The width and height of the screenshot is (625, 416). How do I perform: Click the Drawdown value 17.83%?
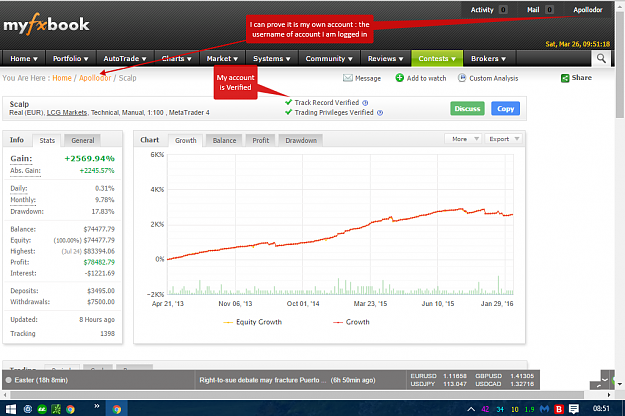click(103, 212)
